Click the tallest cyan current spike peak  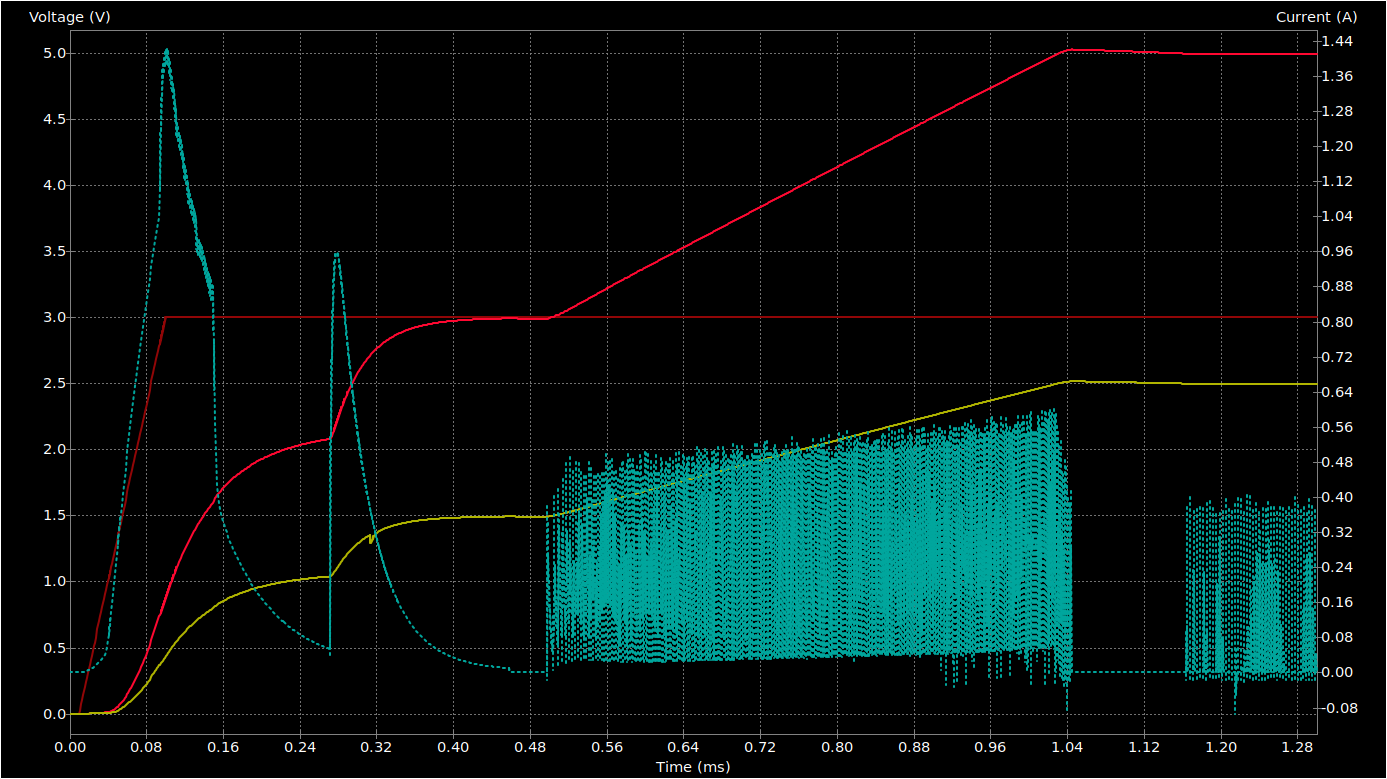tap(166, 50)
